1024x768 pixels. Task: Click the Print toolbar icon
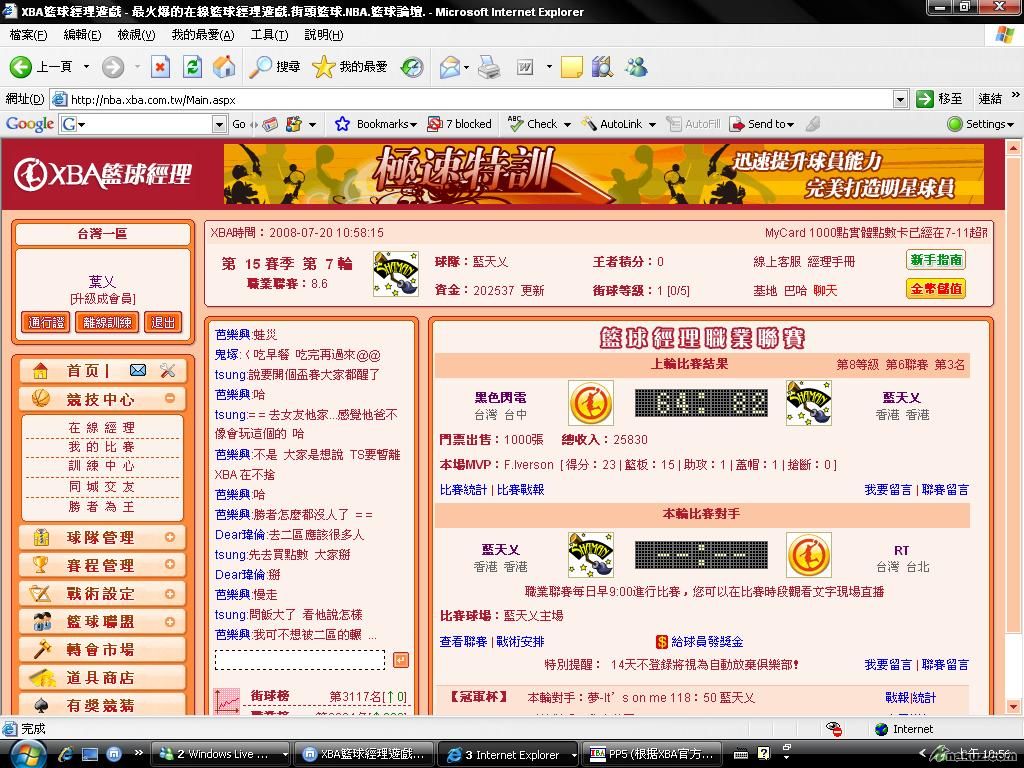(x=488, y=67)
